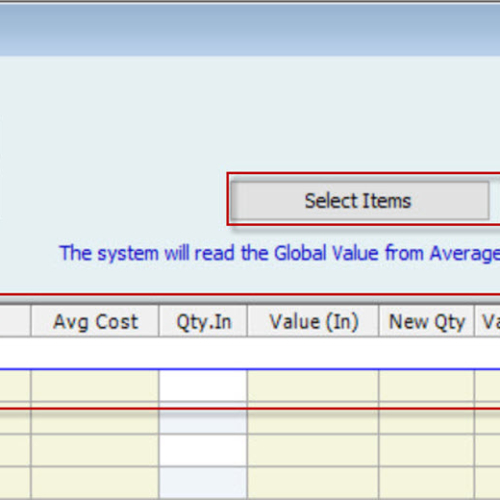Select the New Qty column header
The width and height of the screenshot is (500, 500).
point(427,321)
